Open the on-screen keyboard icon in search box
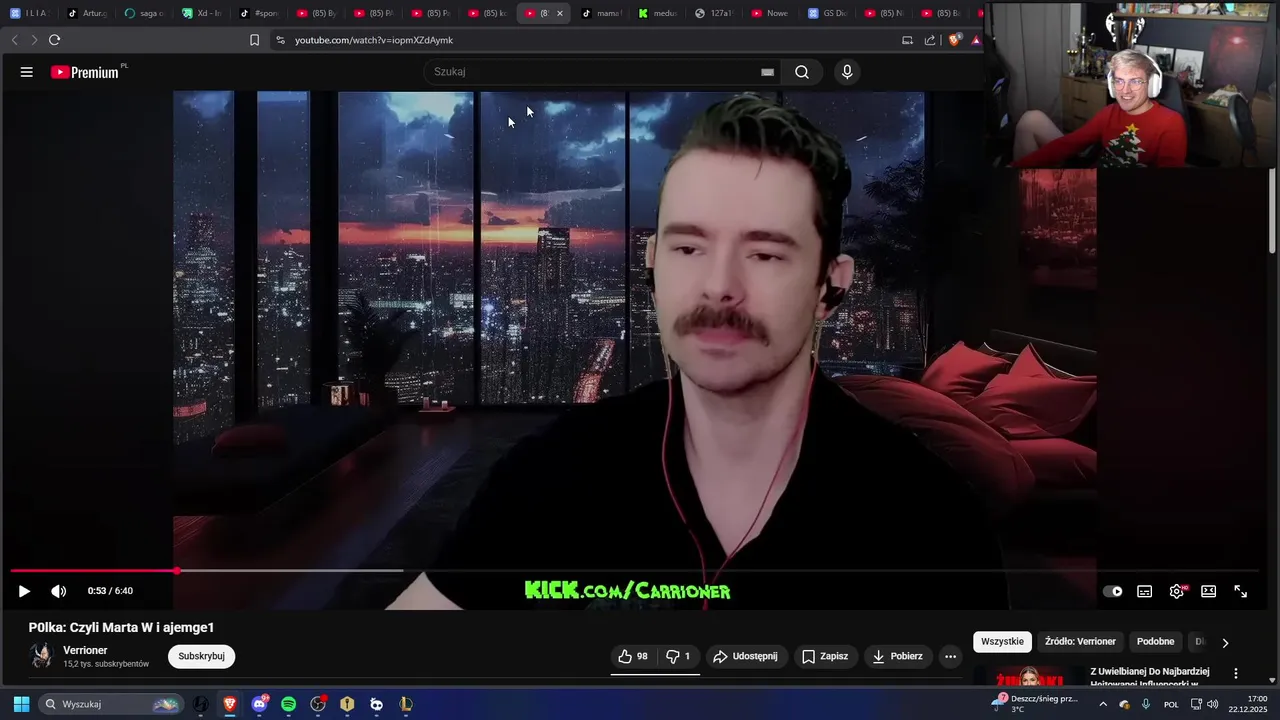Image resolution: width=1280 pixels, height=720 pixels. 767,72
